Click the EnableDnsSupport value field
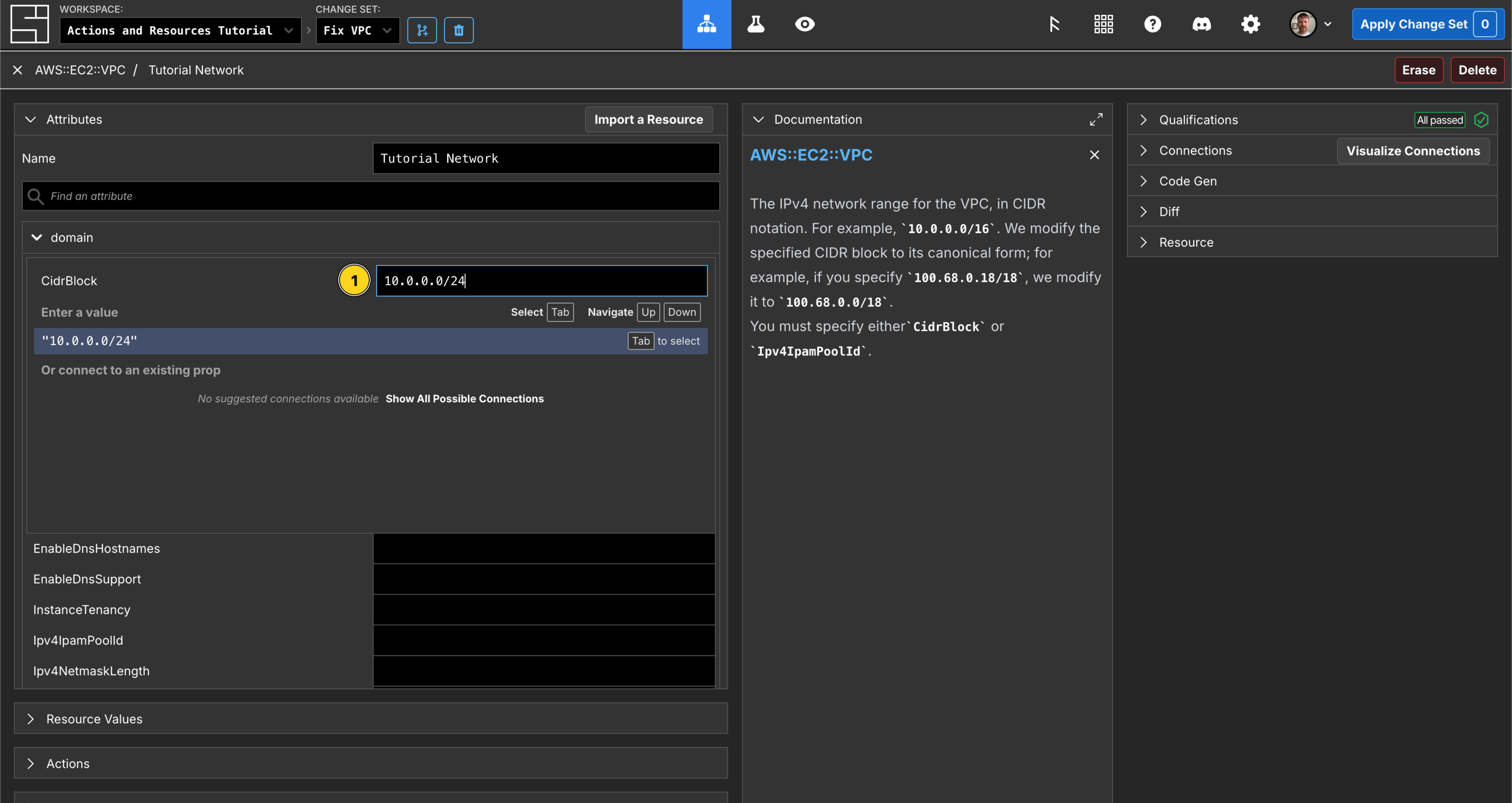The image size is (1512, 803). 544,579
